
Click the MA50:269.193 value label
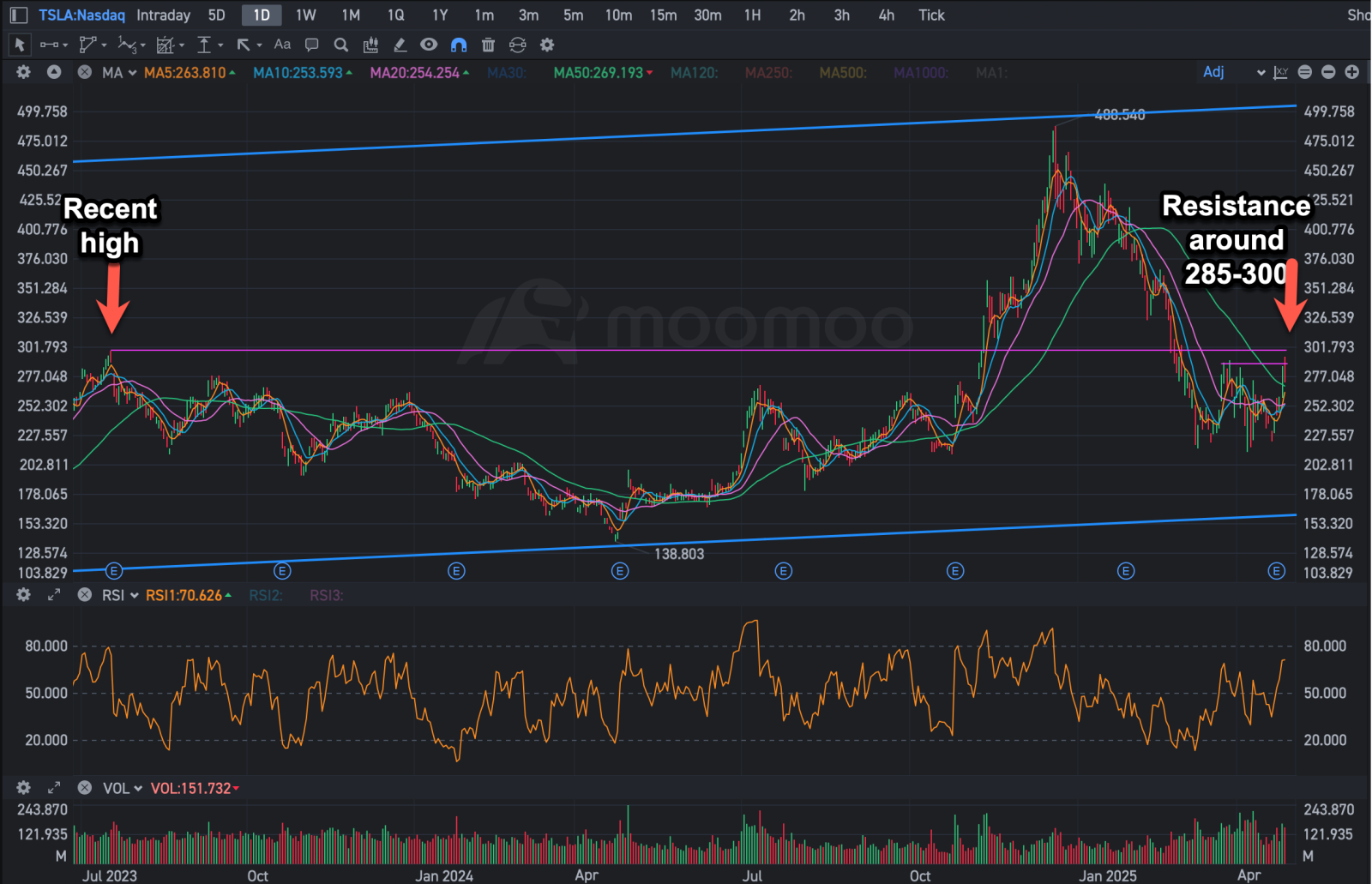(x=599, y=73)
